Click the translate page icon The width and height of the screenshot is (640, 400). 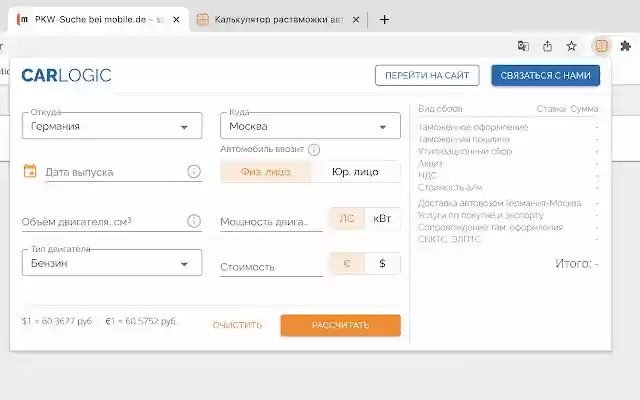(x=523, y=46)
